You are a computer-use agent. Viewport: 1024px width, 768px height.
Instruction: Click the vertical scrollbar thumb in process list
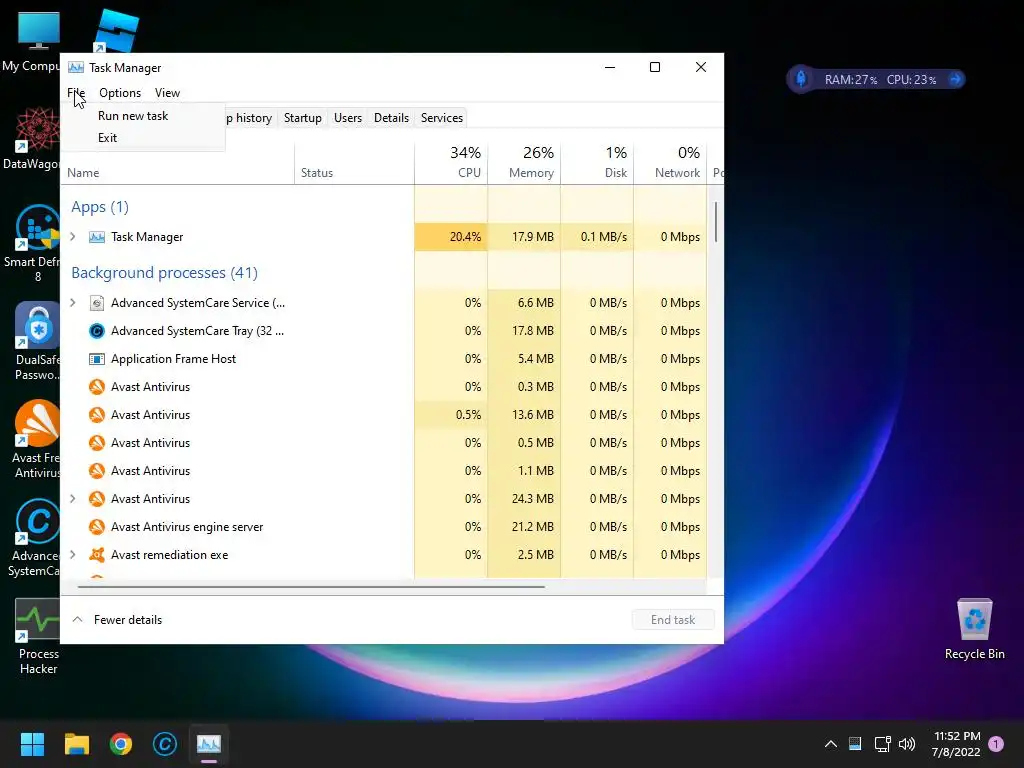(x=716, y=222)
